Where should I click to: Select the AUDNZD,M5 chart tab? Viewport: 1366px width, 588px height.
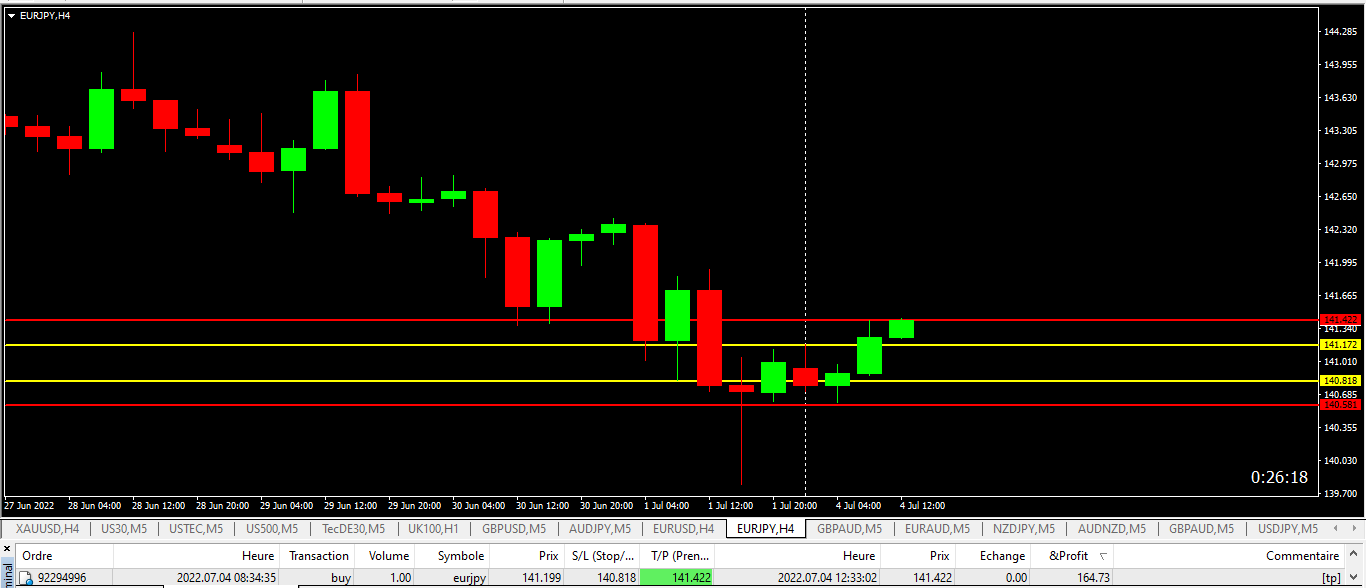pyautogui.click(x=1112, y=528)
